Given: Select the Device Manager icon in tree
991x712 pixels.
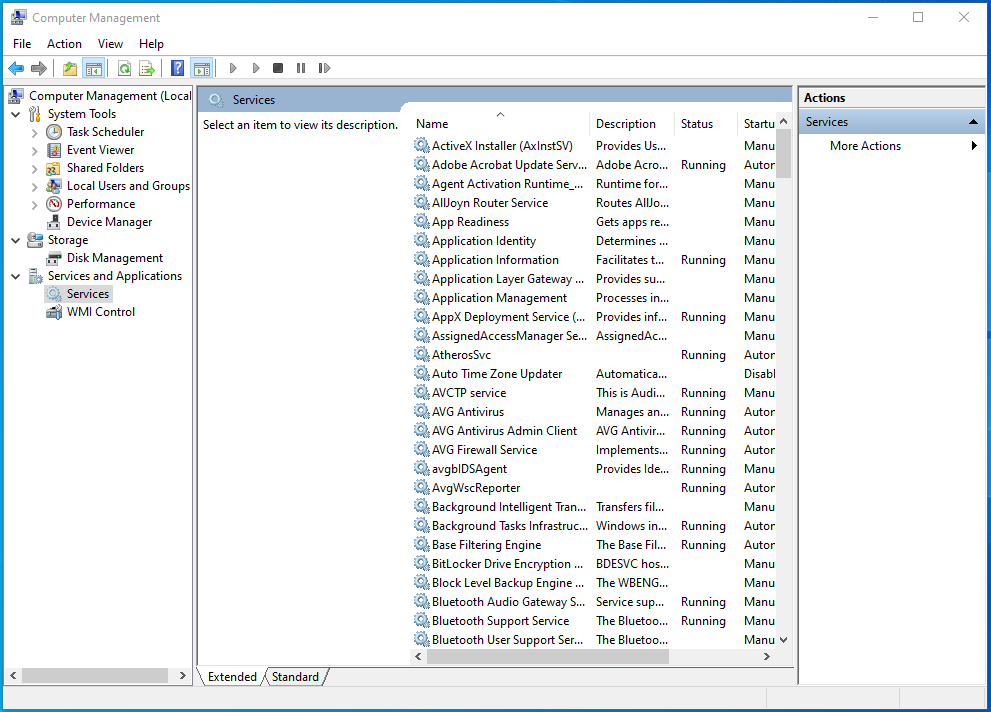Looking at the screenshot, I should click(x=54, y=222).
